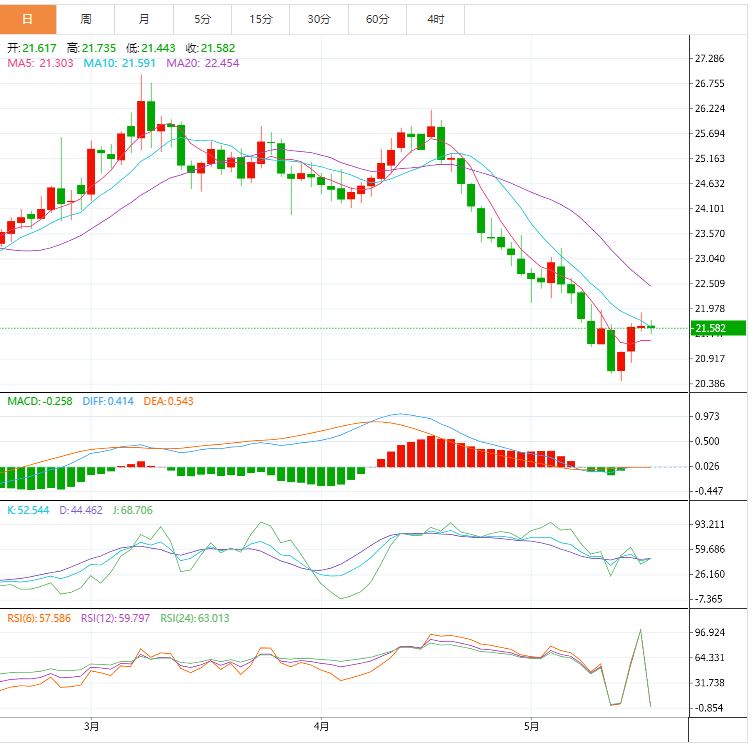Click the MA5 moving average label
The width and height of the screenshot is (753, 746).
coord(39,63)
